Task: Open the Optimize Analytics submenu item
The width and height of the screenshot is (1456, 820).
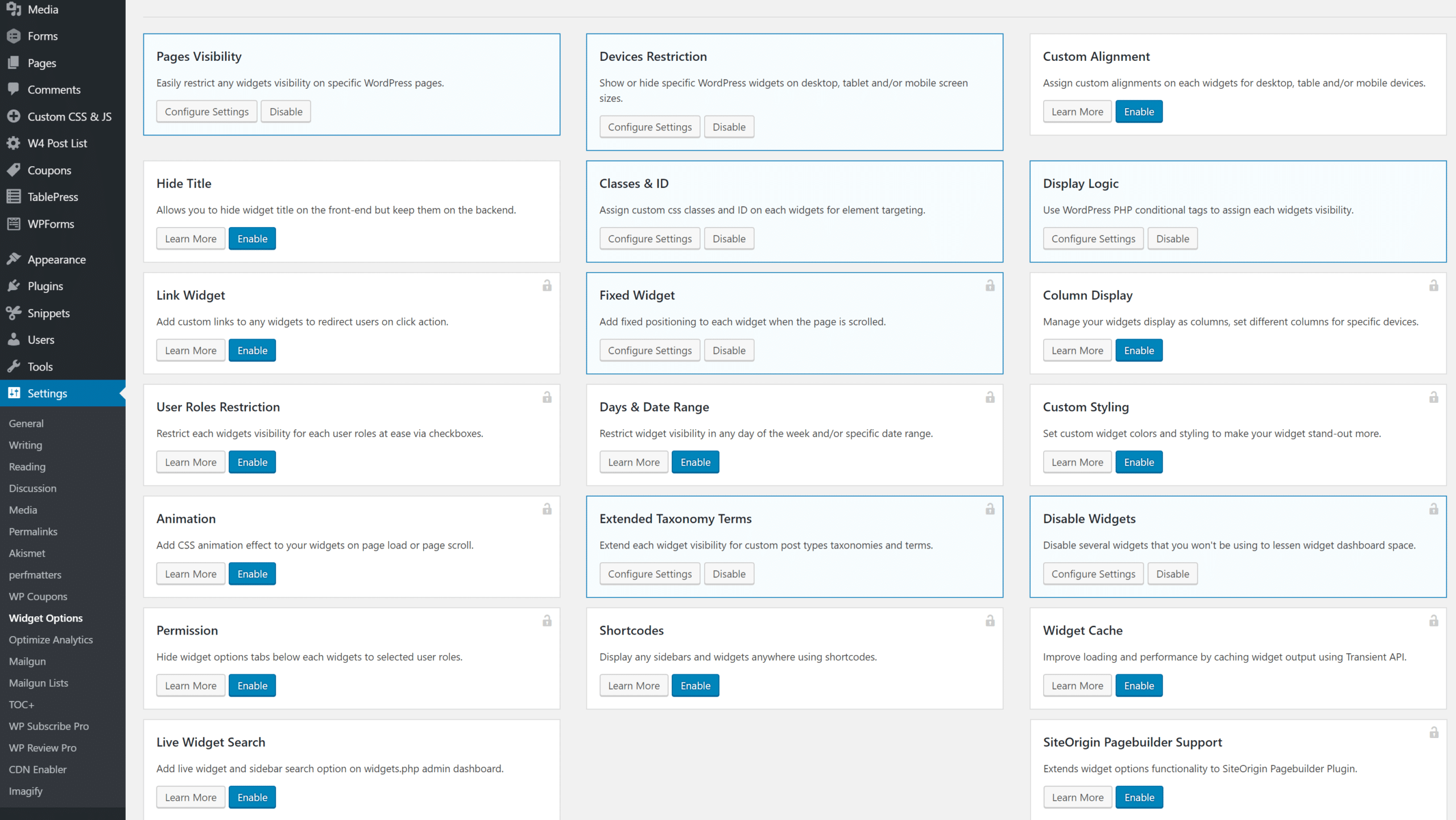Action: [51, 640]
